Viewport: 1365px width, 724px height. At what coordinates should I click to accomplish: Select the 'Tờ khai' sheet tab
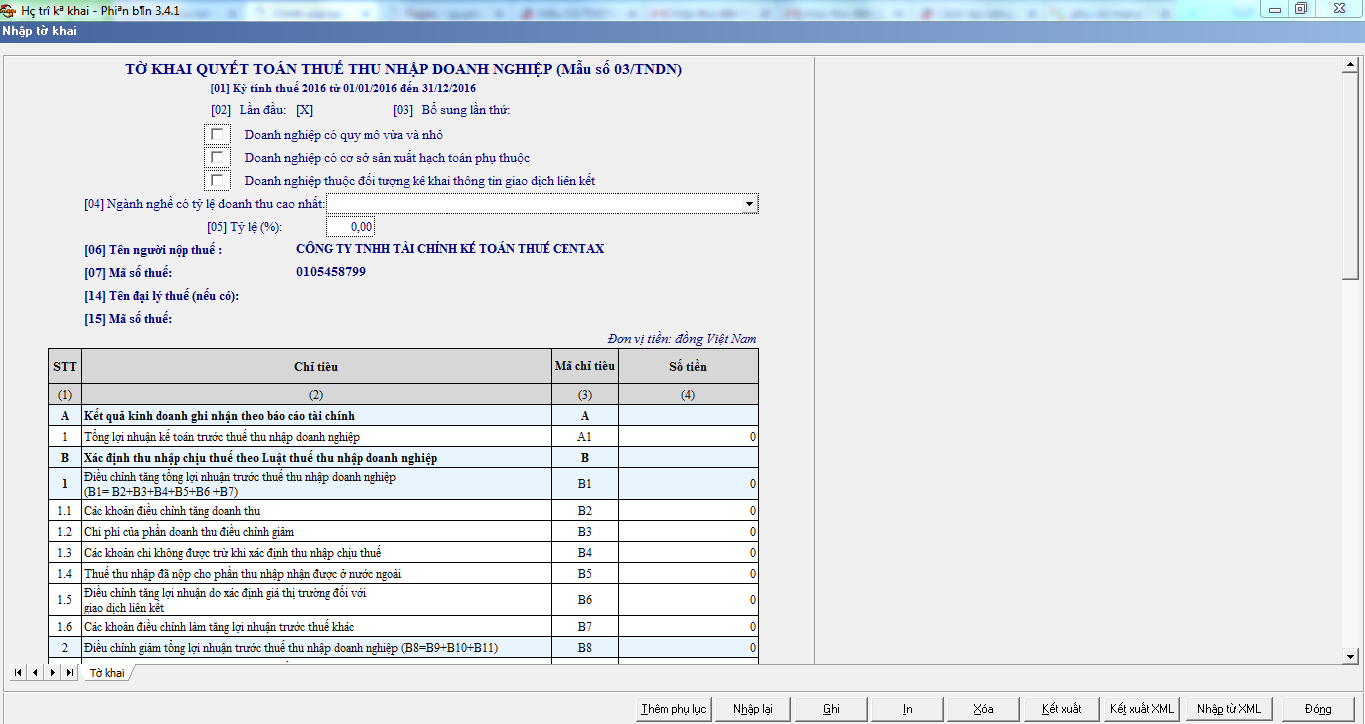tap(107, 673)
